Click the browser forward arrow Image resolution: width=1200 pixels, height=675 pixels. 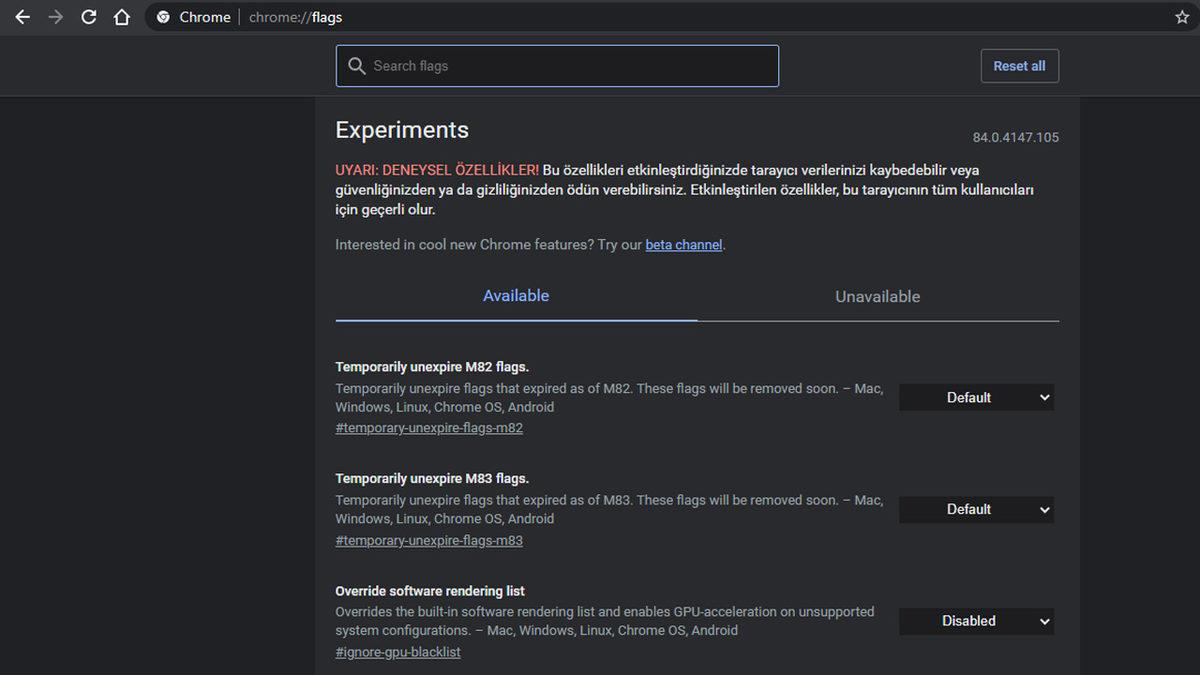(55, 17)
